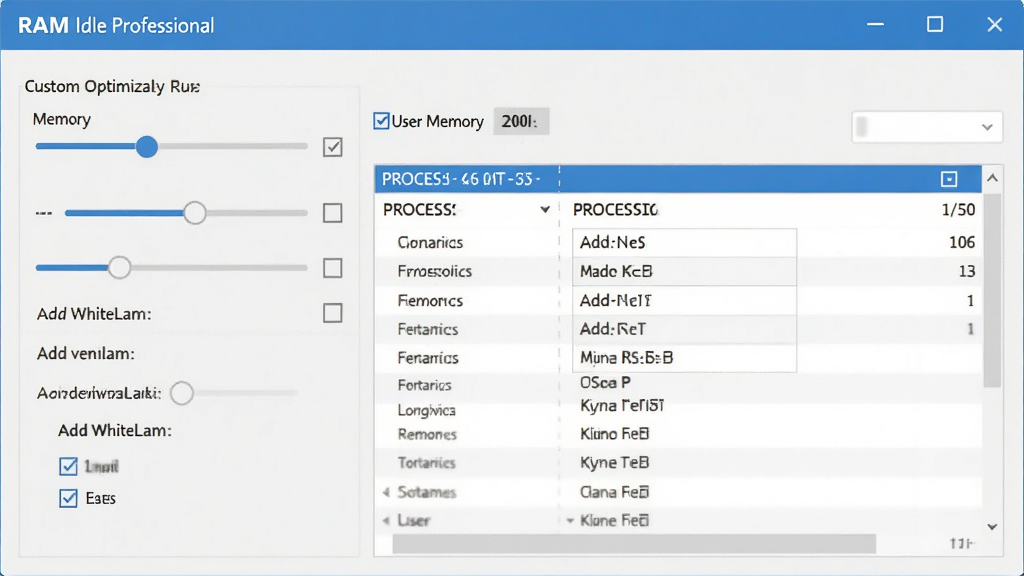The width and height of the screenshot is (1024, 576).
Task: Select the Remones process row
Action: (x=427, y=434)
